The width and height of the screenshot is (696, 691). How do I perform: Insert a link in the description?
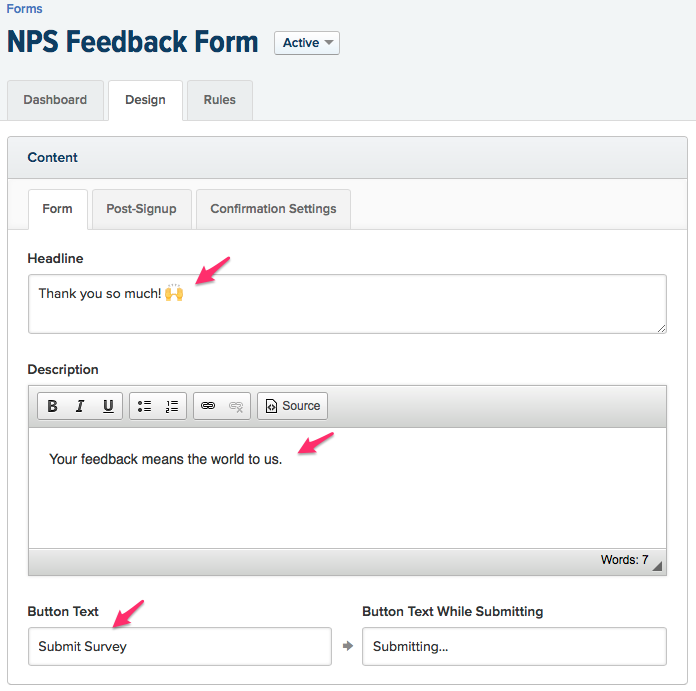click(x=208, y=406)
